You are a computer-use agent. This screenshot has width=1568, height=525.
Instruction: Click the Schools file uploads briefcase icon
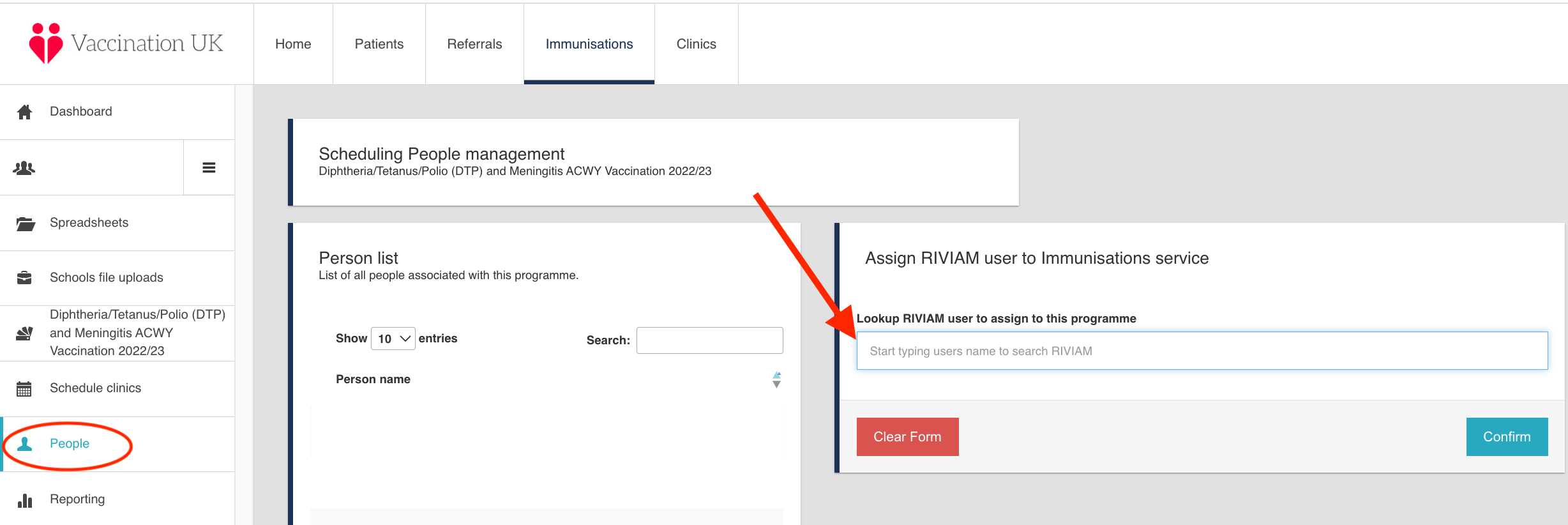tap(24, 278)
